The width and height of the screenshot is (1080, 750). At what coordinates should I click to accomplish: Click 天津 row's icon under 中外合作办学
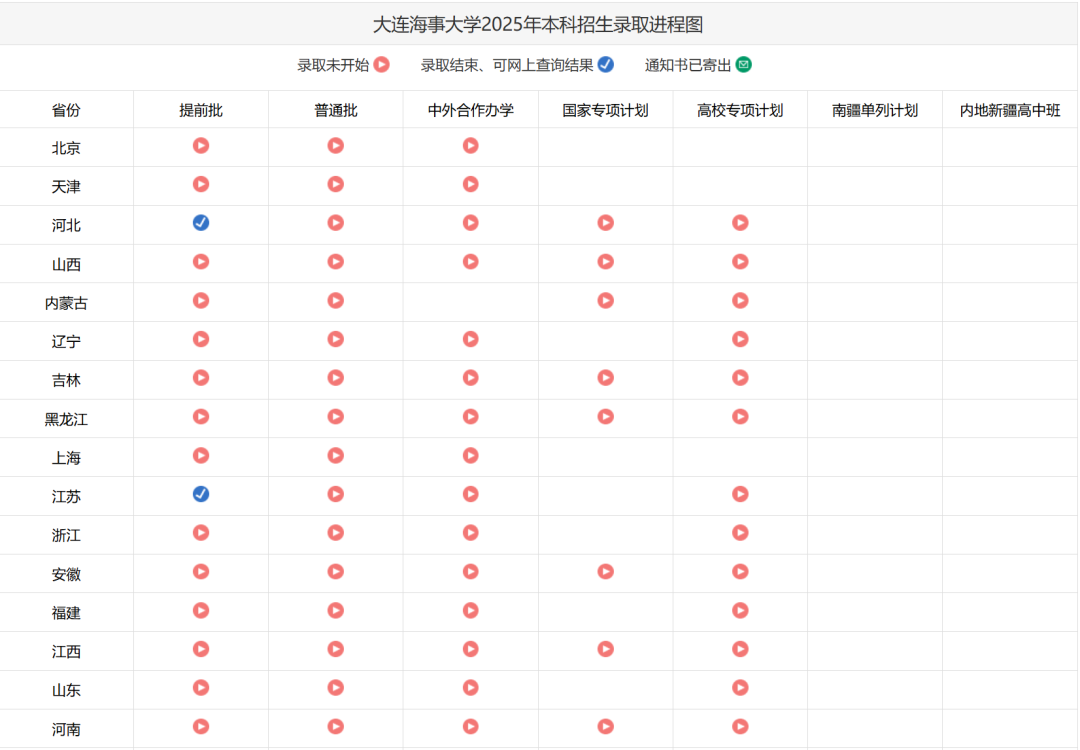(x=470, y=184)
